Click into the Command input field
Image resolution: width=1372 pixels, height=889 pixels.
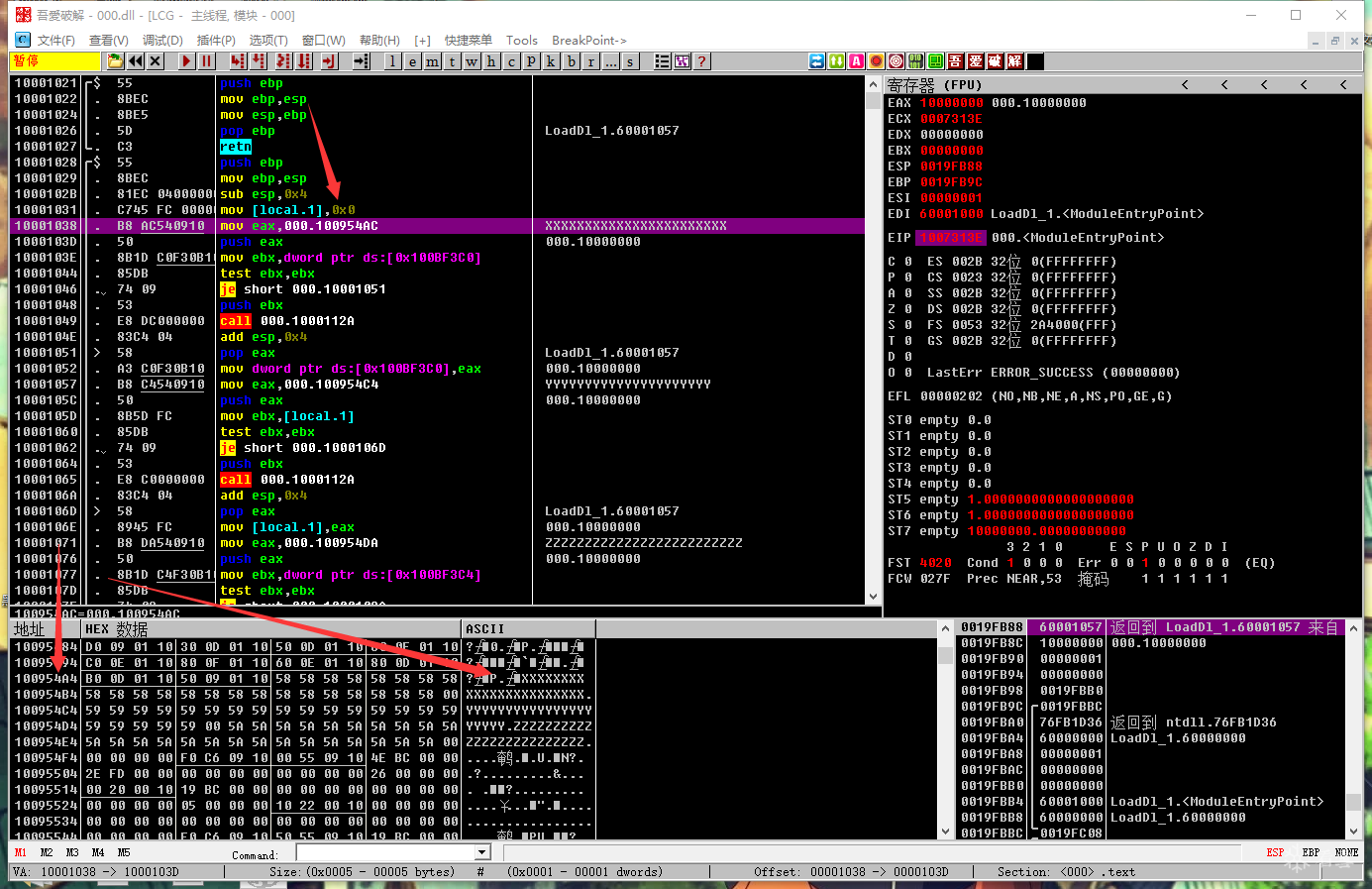[386, 852]
